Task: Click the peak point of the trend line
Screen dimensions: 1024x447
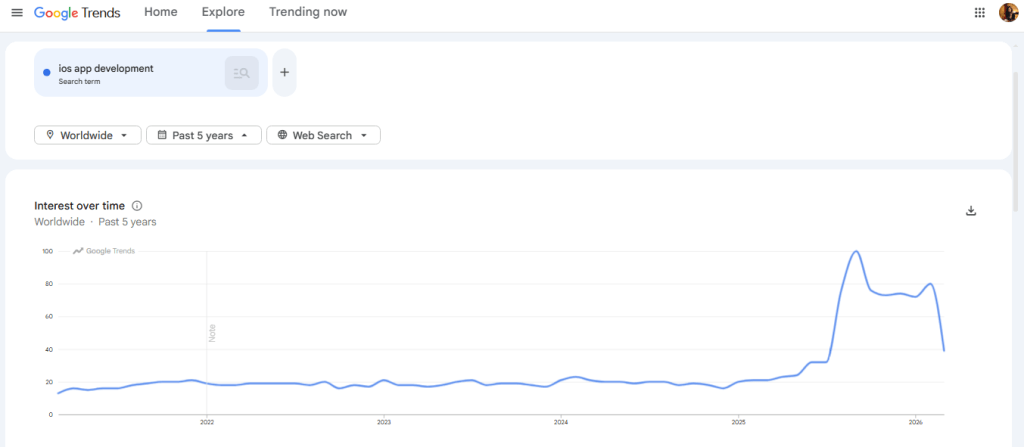Action: [x=856, y=251]
